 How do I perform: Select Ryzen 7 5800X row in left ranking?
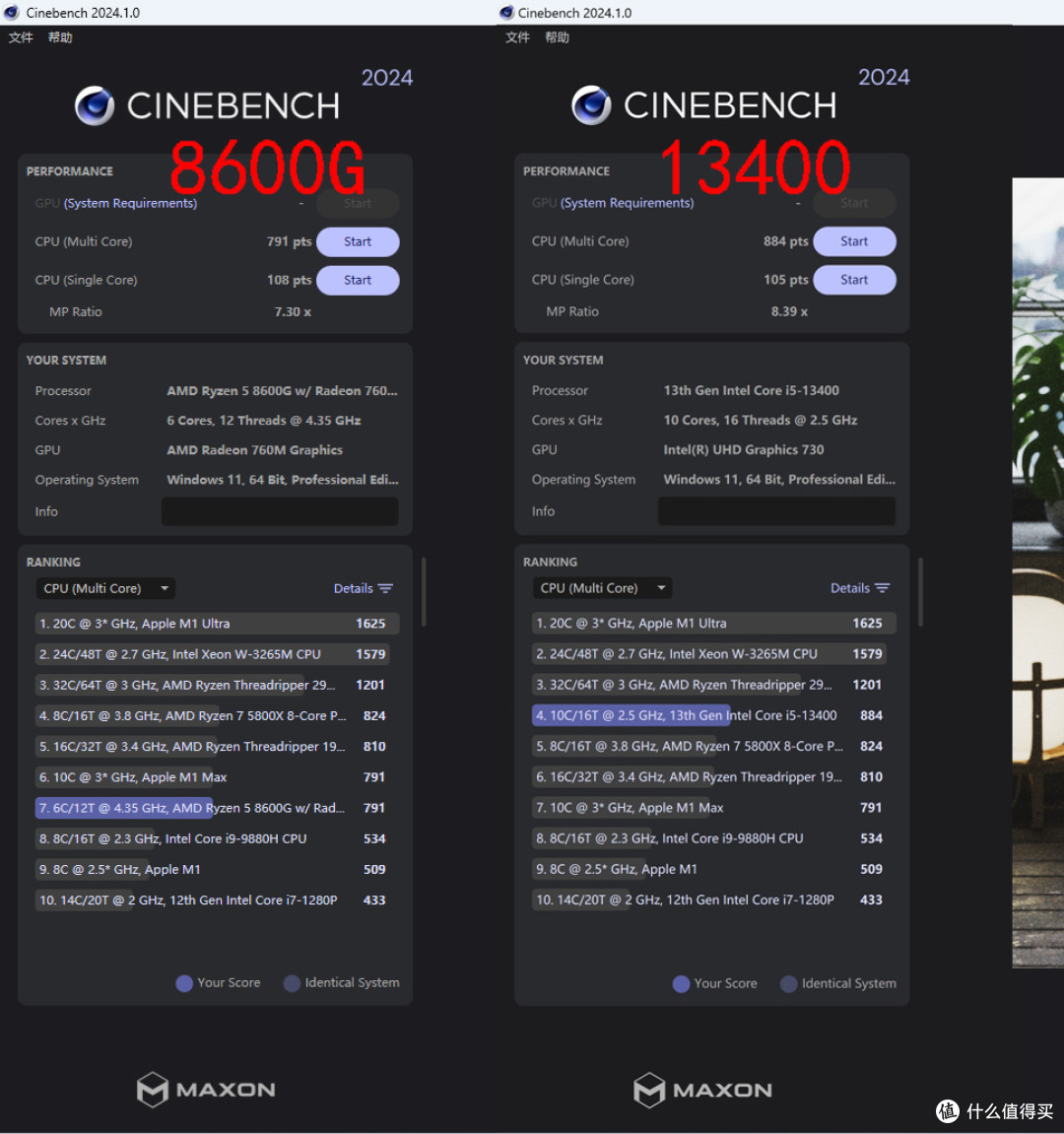coord(217,715)
